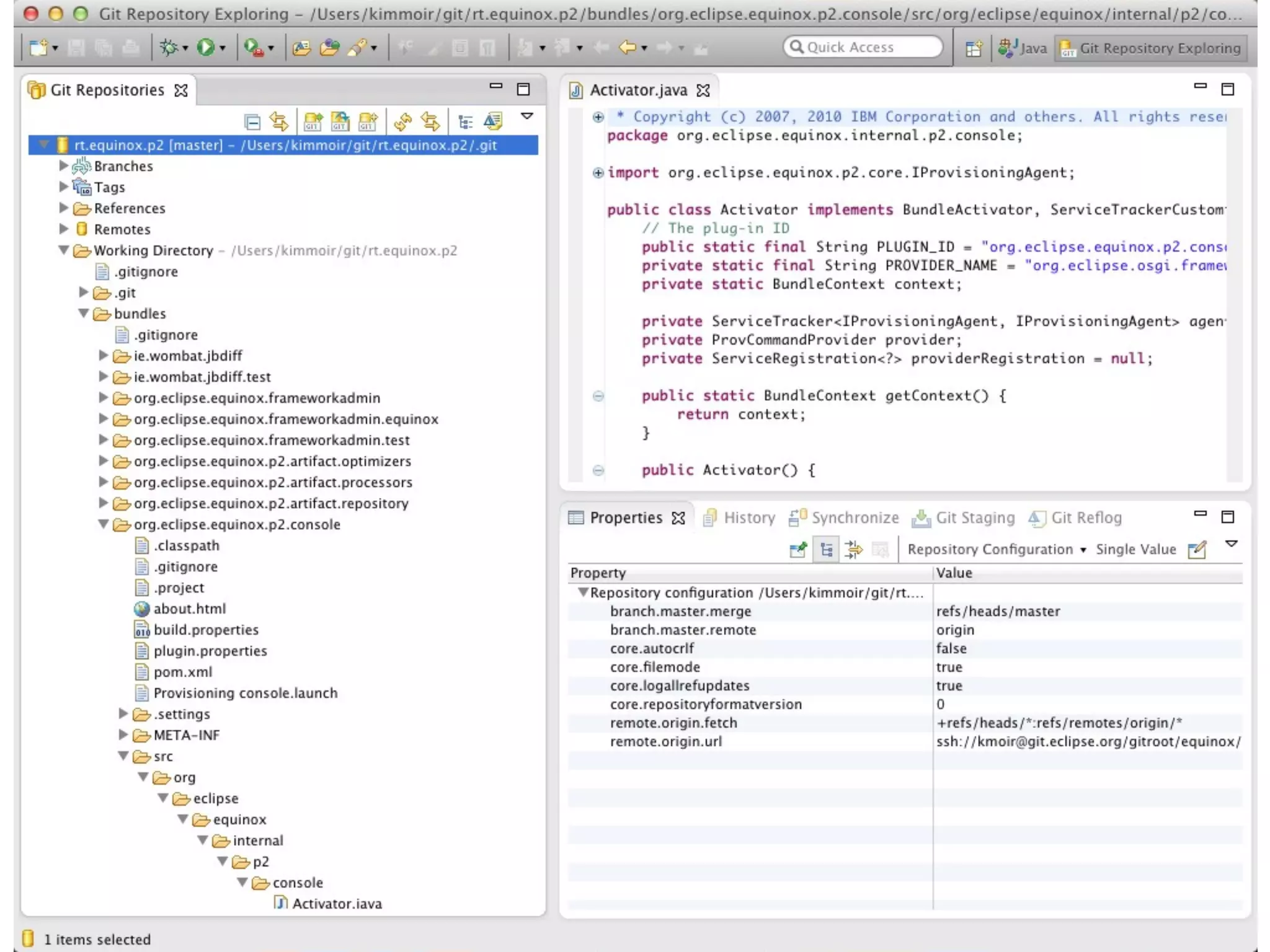Expand the Branches tree node
The image size is (1270, 952).
pos(63,165)
